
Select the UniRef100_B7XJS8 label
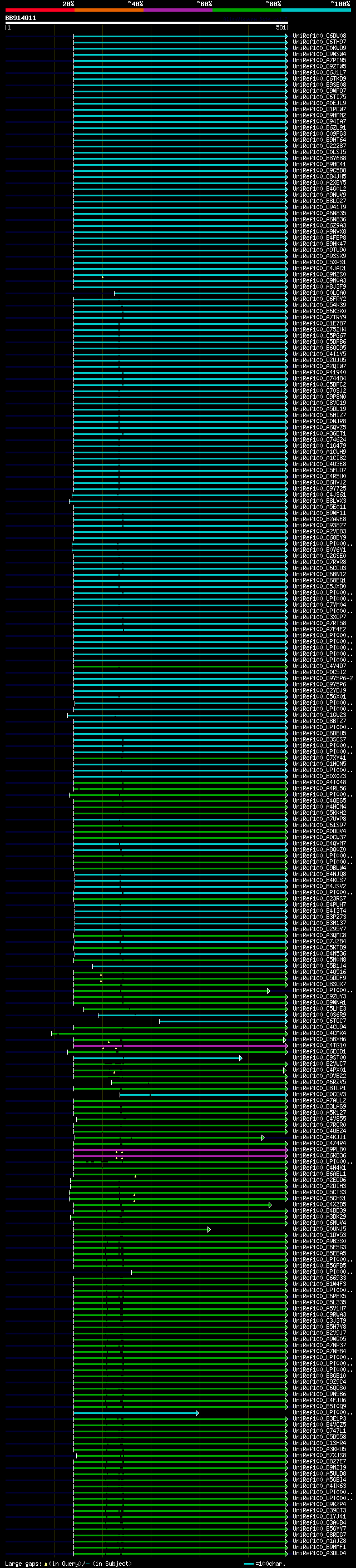point(319,1456)
